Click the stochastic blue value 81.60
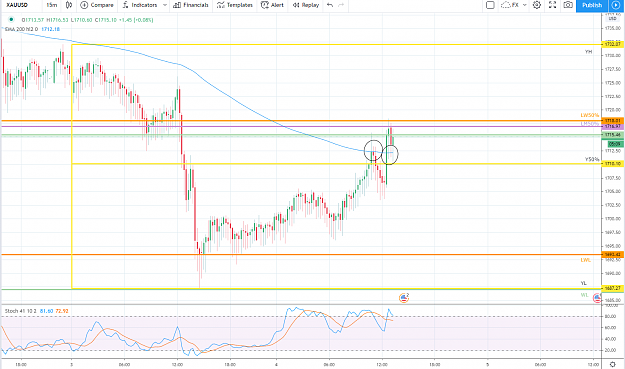Image resolution: width=625 pixels, height=369 pixels. click(x=46, y=311)
